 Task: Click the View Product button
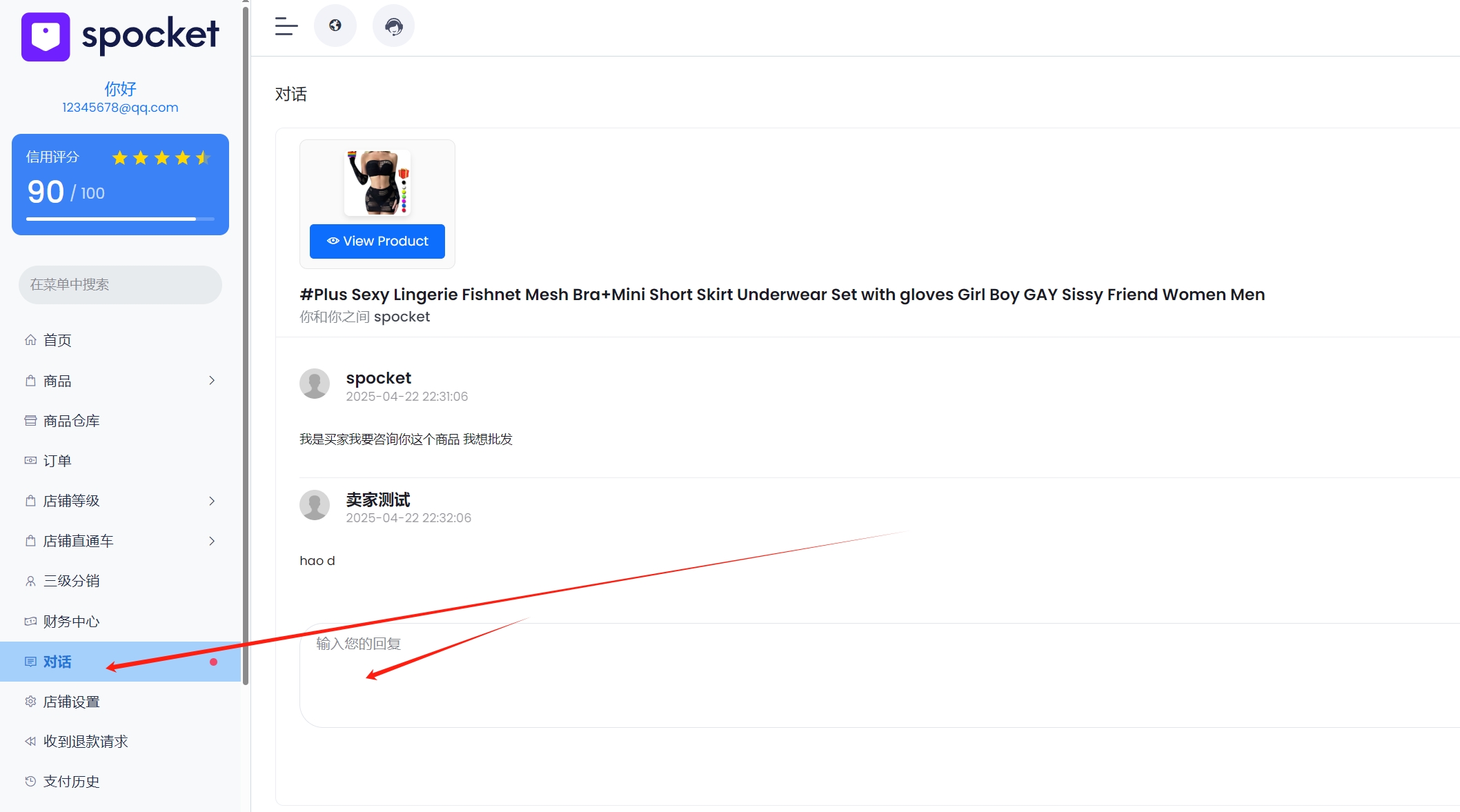377,241
